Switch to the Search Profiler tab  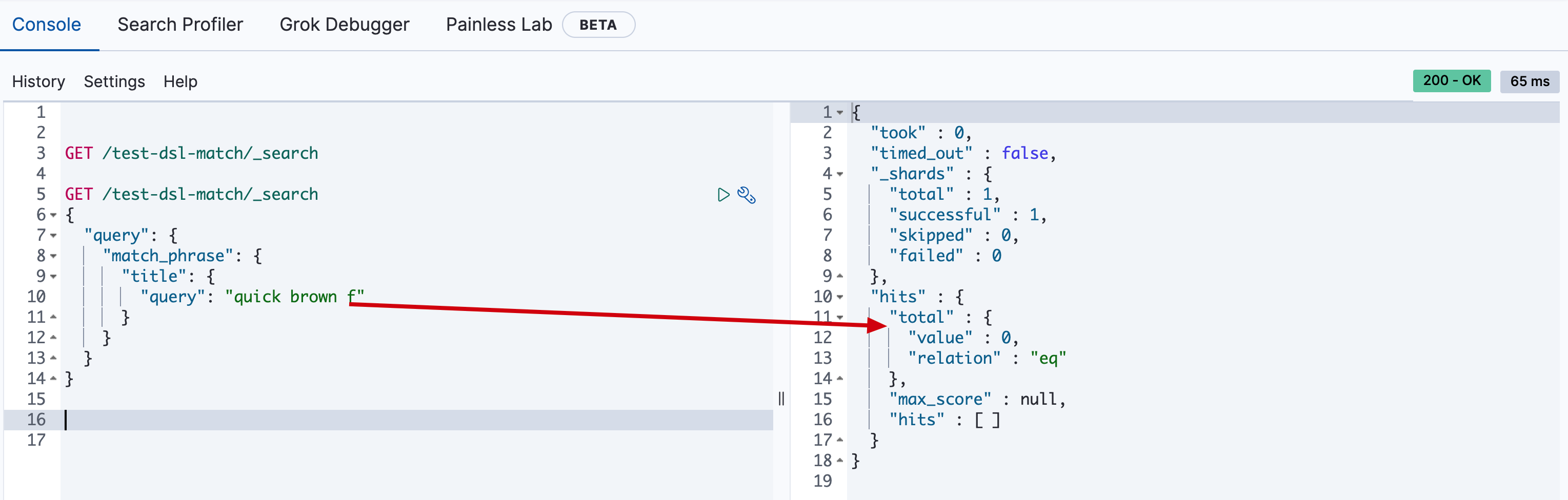pyautogui.click(x=180, y=24)
